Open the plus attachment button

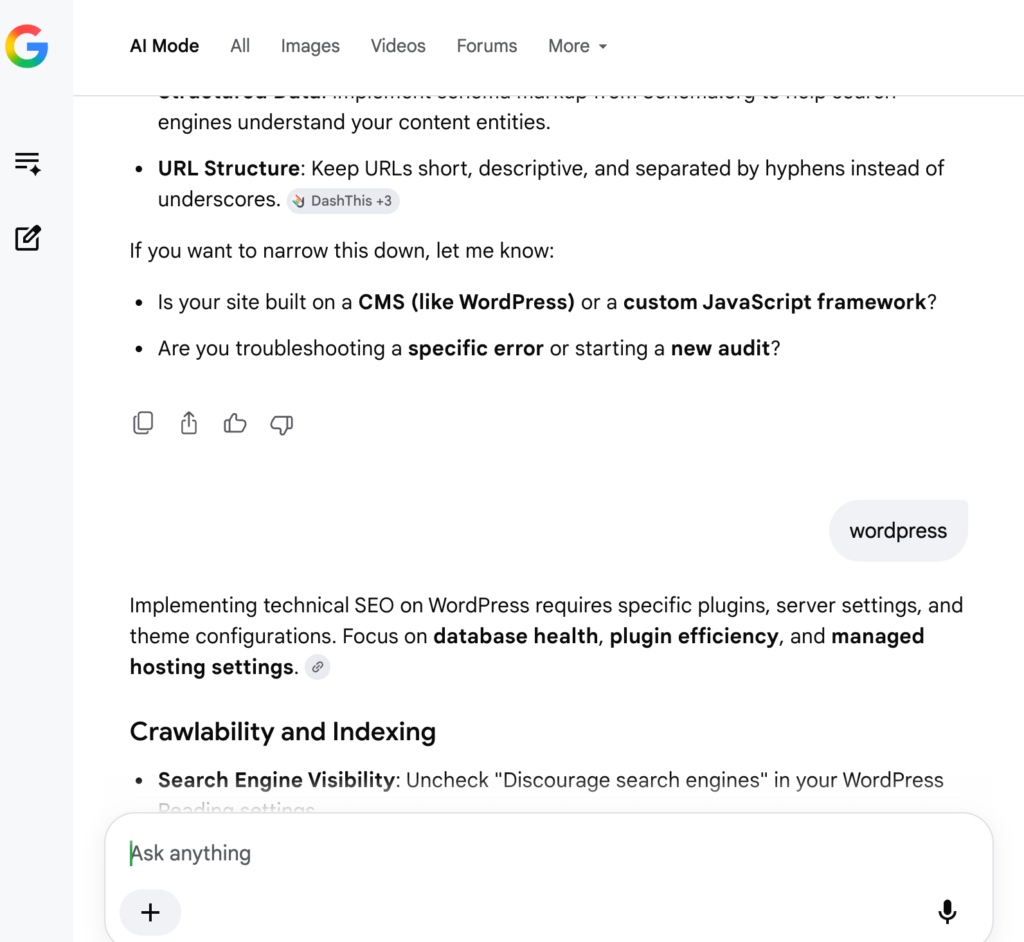[150, 912]
